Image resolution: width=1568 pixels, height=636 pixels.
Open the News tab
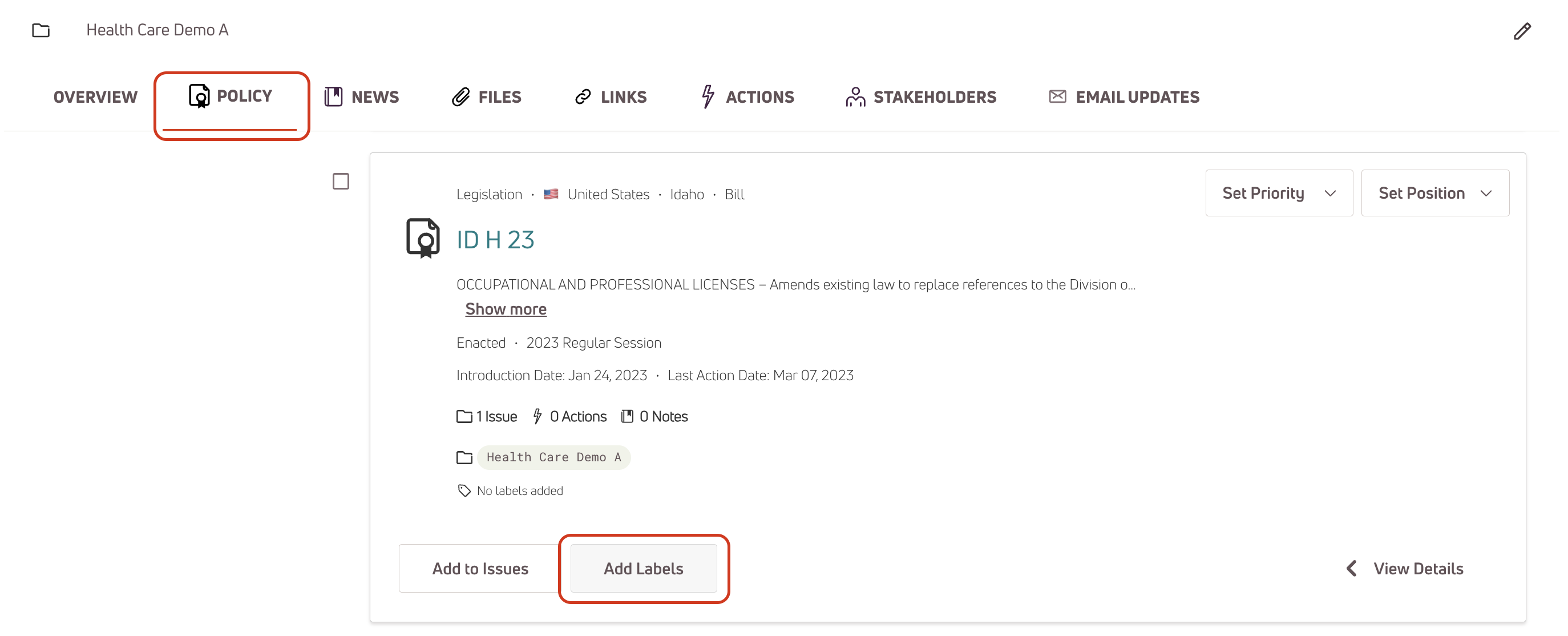362,97
